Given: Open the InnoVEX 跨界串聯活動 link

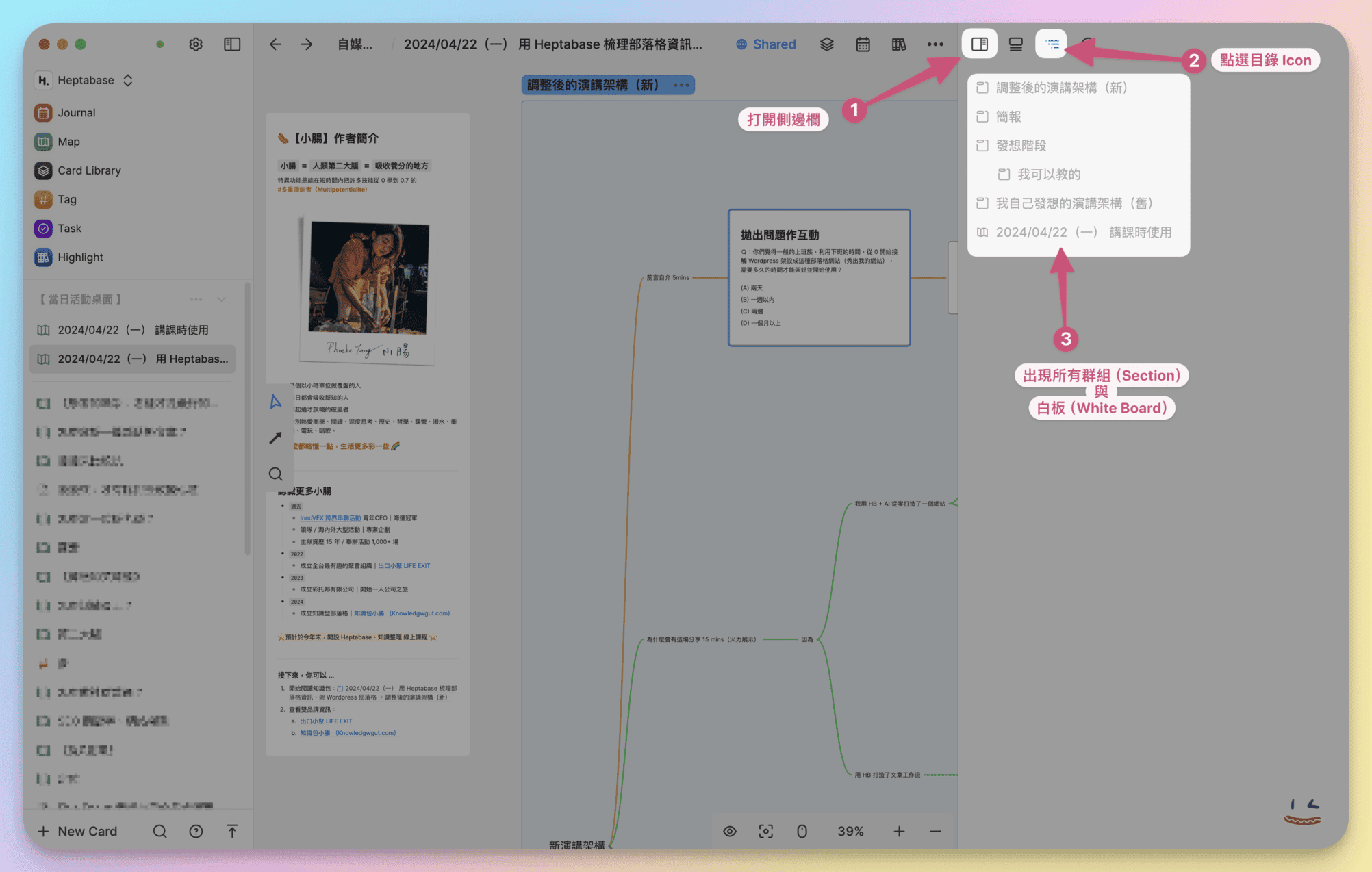Looking at the screenshot, I should pos(330,518).
